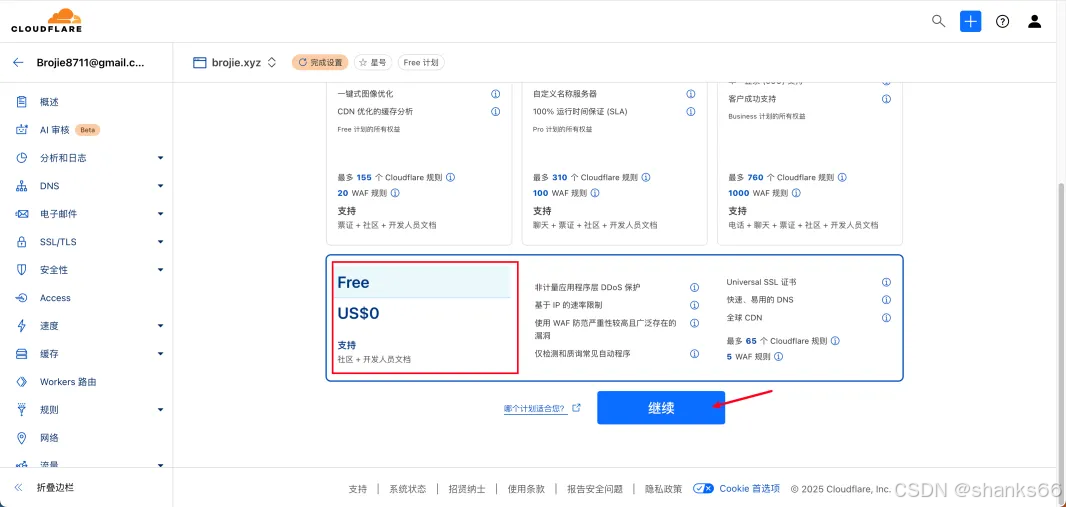Click the SSL/TLS lock icon

pyautogui.click(x=22, y=242)
